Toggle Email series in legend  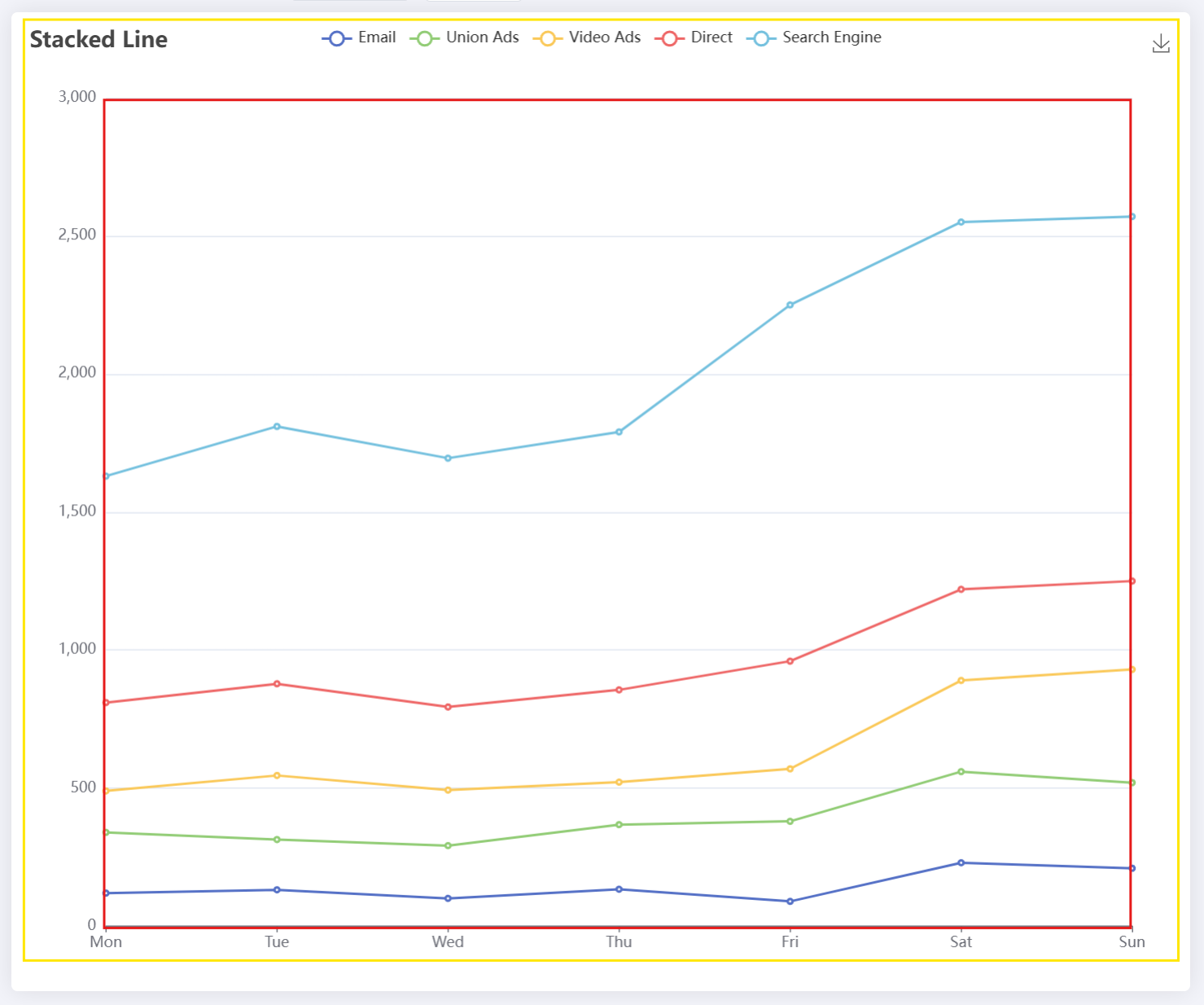pyautogui.click(x=359, y=37)
